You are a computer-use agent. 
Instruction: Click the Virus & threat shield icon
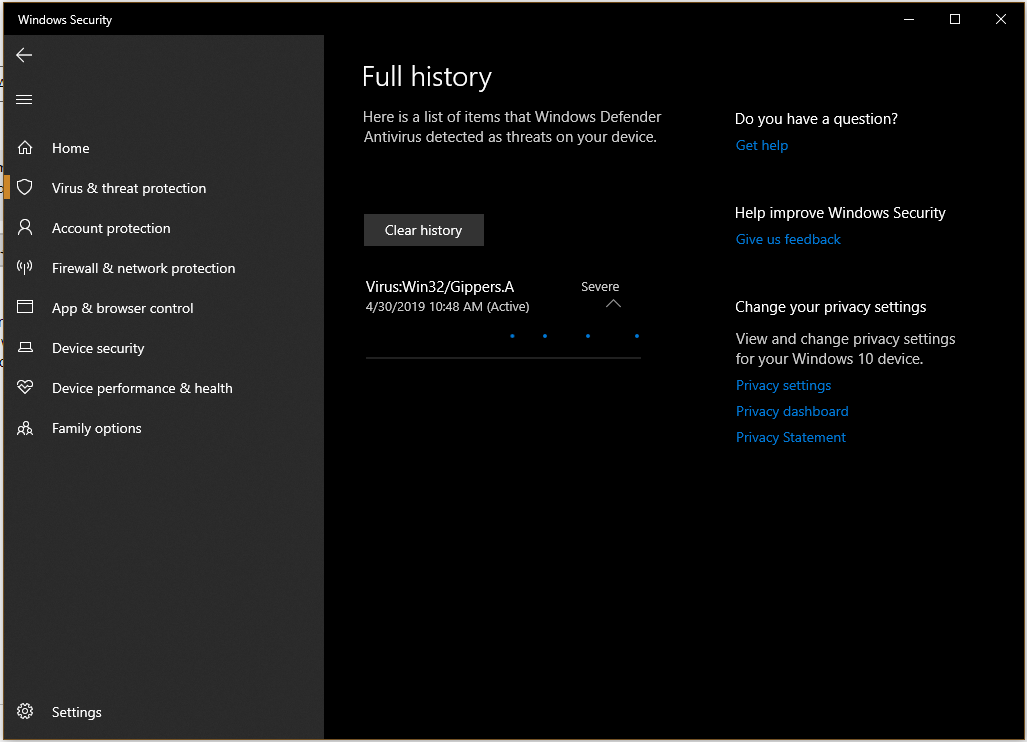click(x=25, y=187)
